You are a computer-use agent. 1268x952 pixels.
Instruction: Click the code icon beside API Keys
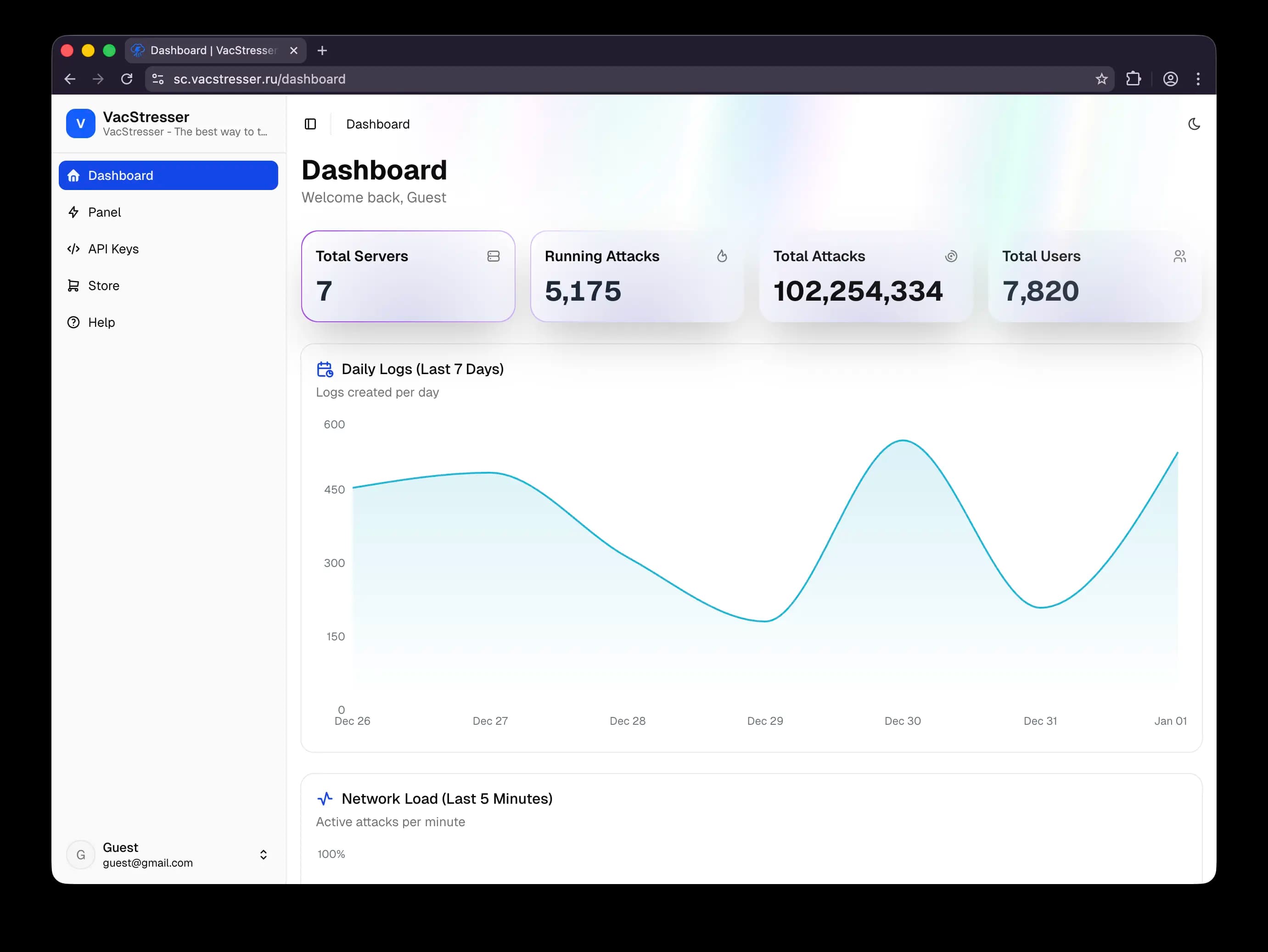tap(73, 249)
